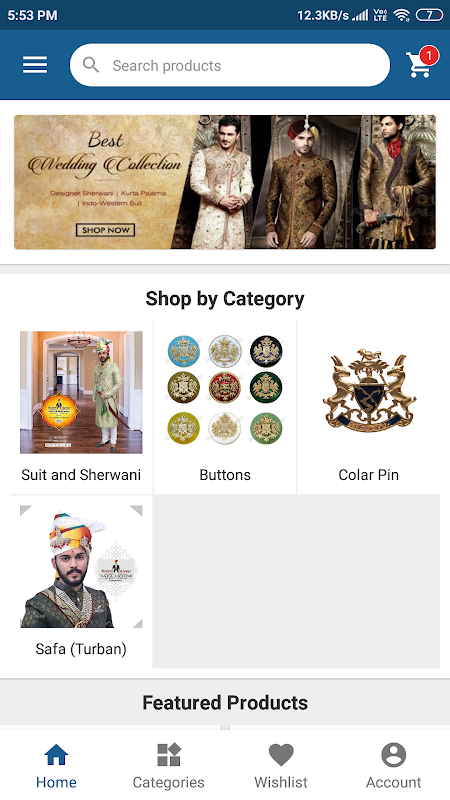Tap the cart badge showing 1
The height and width of the screenshot is (800, 450).
429,55
